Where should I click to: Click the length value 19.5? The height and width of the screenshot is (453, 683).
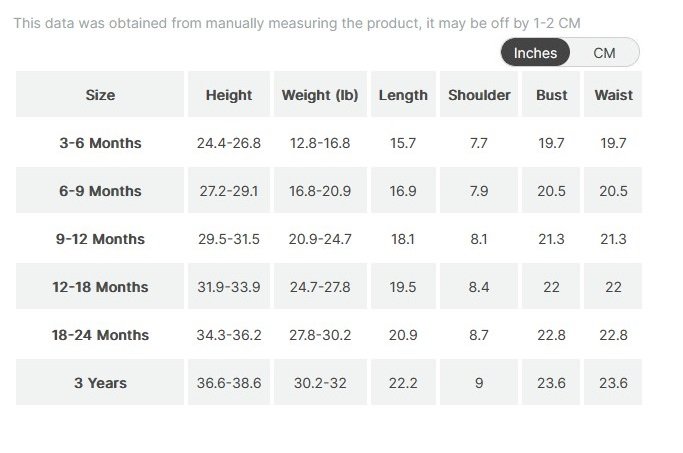[403, 287]
